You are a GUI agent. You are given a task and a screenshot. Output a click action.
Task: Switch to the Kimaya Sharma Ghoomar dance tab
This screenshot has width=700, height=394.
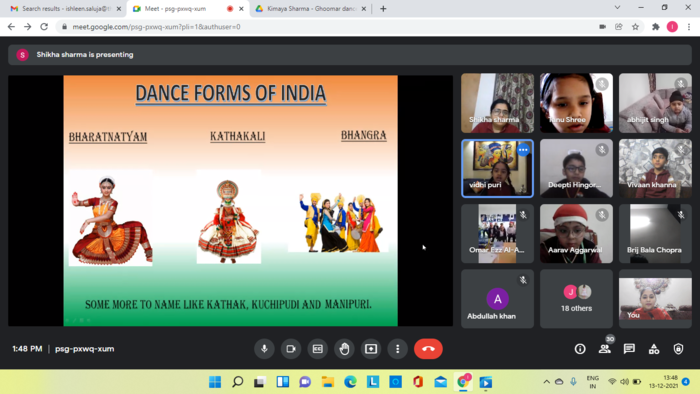click(311, 8)
